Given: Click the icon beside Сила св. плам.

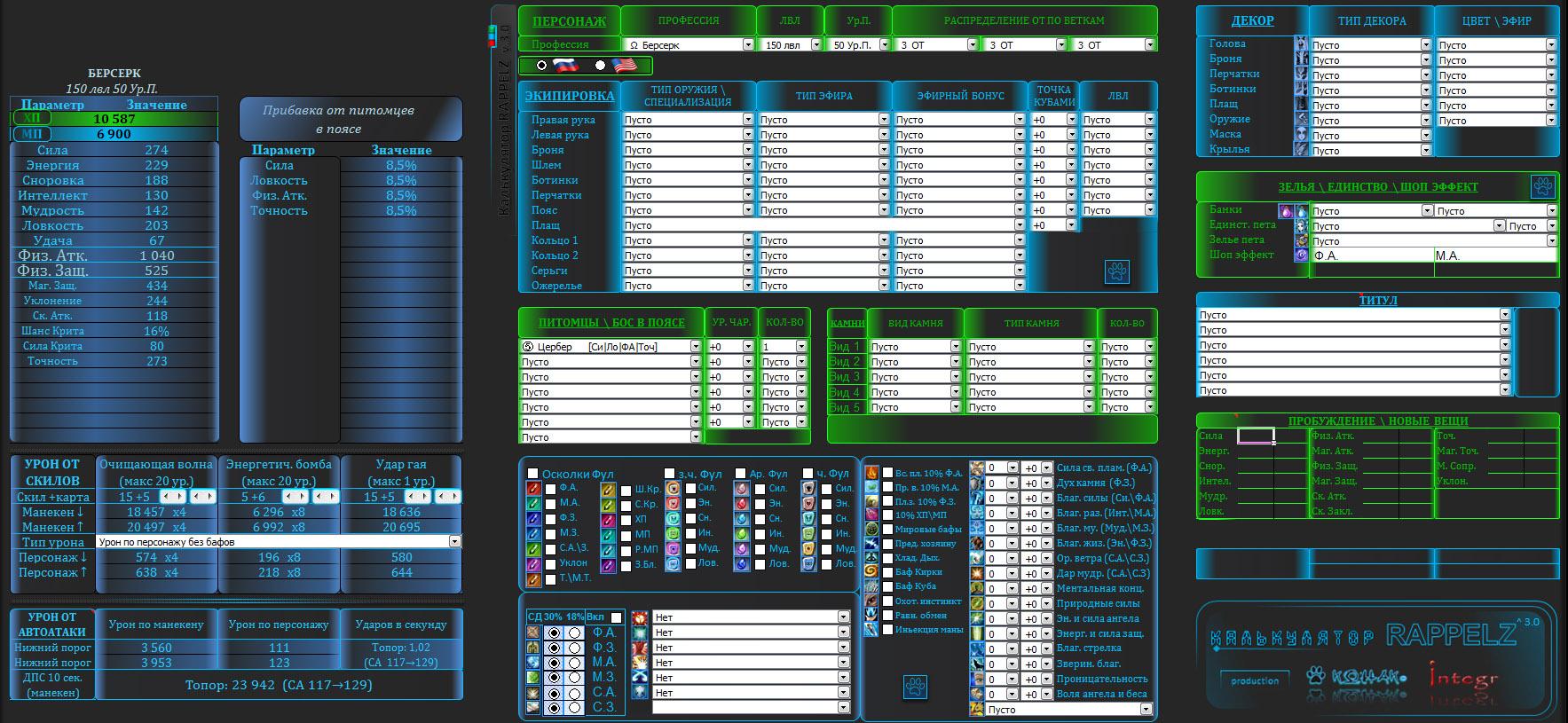Looking at the screenshot, I should pyautogui.click(x=976, y=468).
